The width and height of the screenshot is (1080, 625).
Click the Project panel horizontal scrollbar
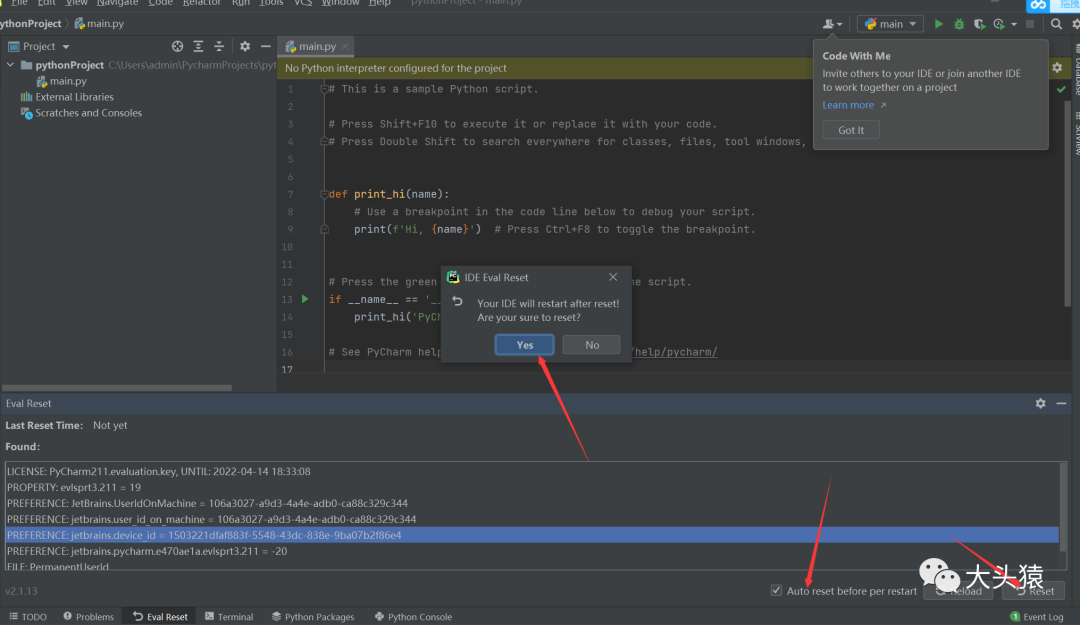click(x=117, y=387)
